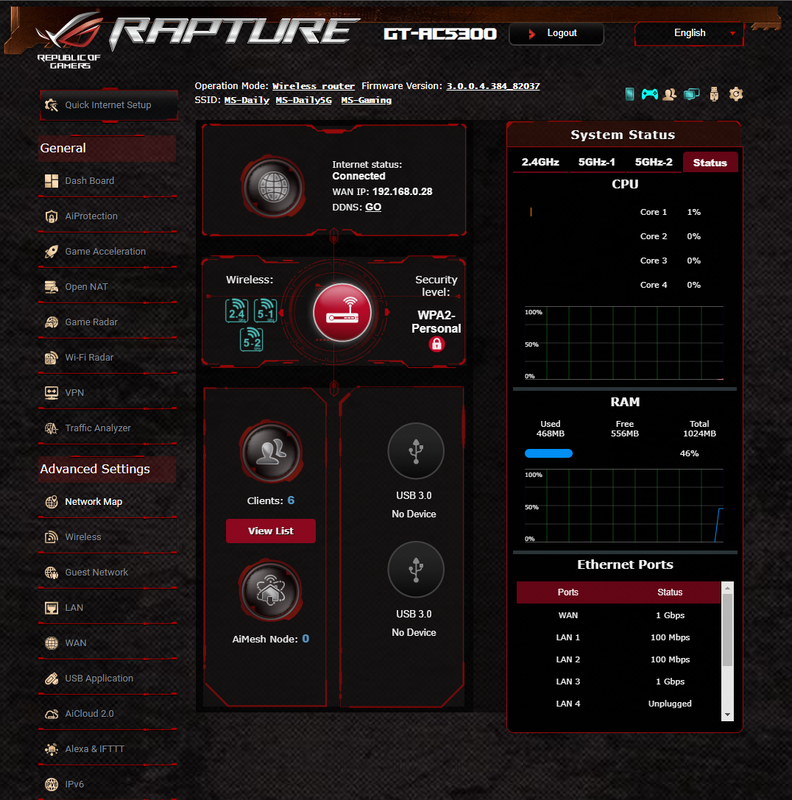Click the AiMesh Node icon
The height and width of the screenshot is (800, 792).
[271, 591]
